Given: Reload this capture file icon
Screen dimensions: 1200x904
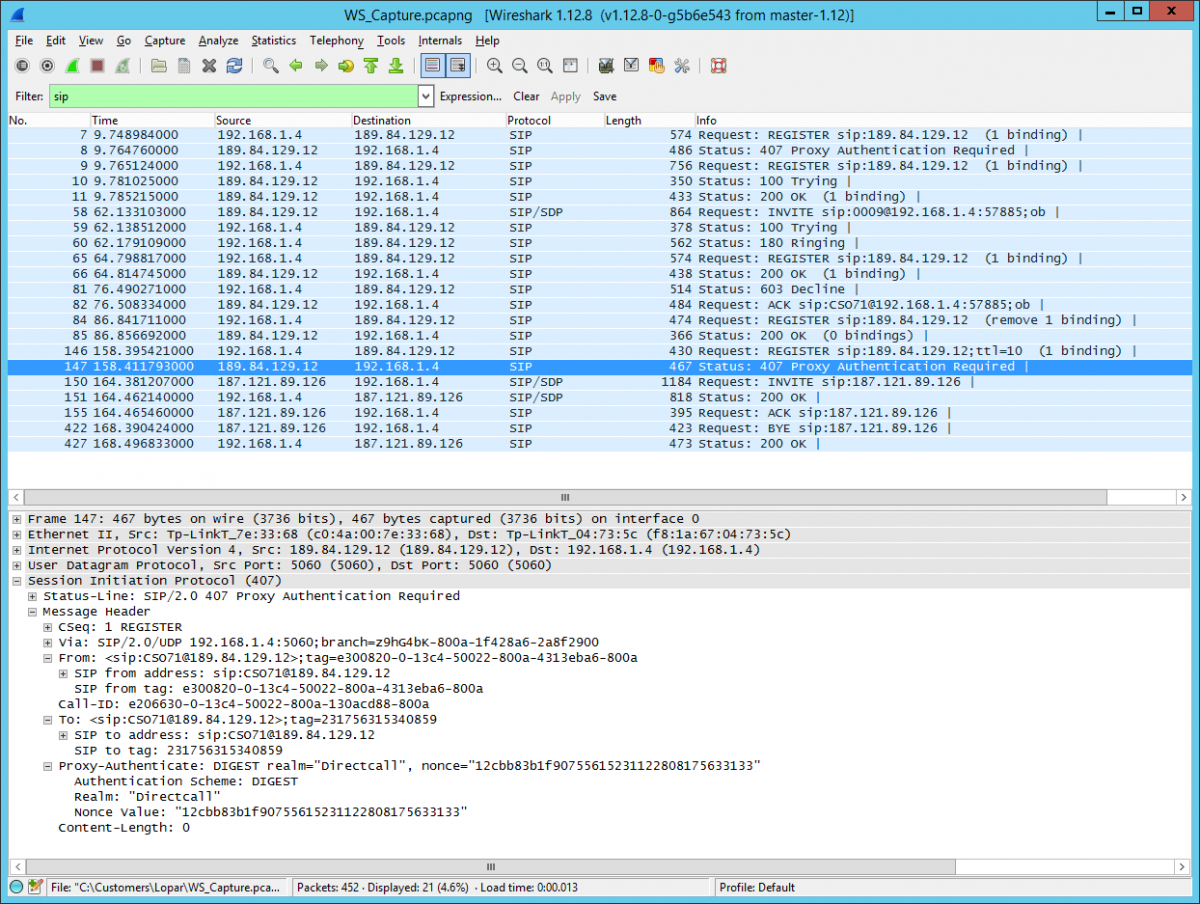Looking at the screenshot, I should (x=234, y=66).
